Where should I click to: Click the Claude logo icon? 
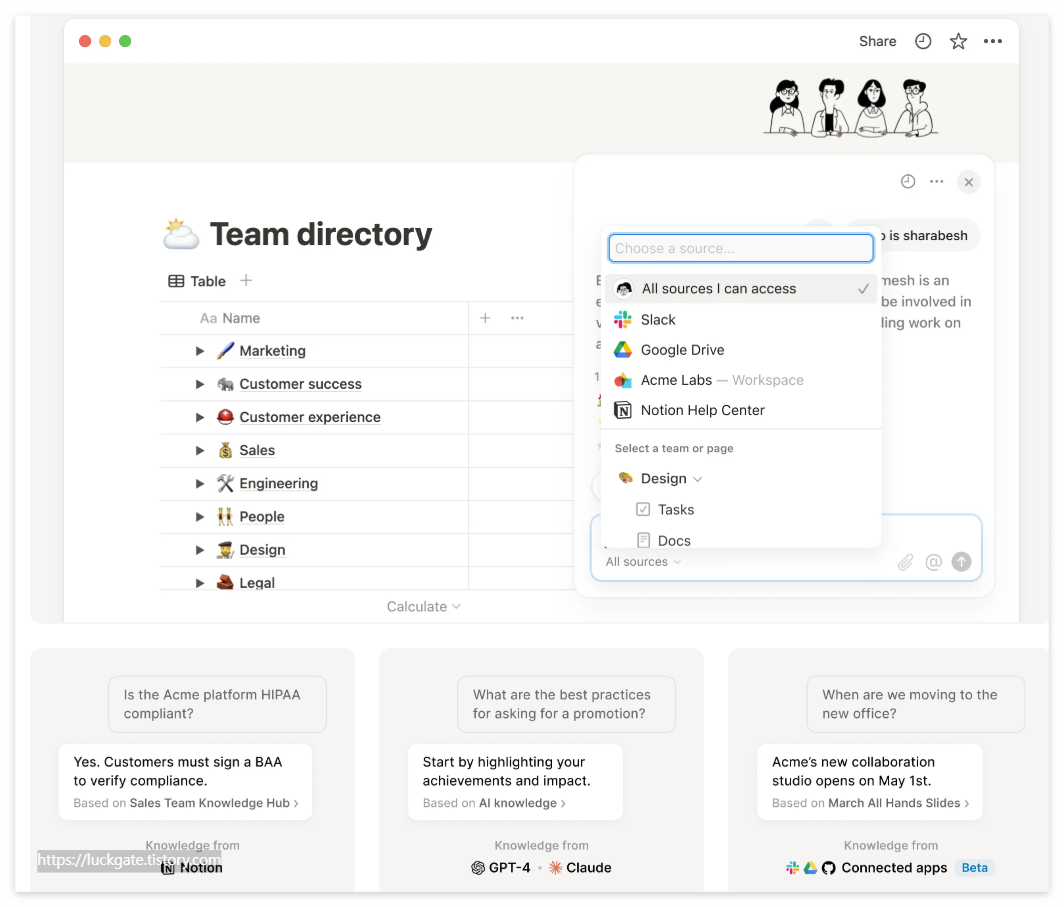555,868
